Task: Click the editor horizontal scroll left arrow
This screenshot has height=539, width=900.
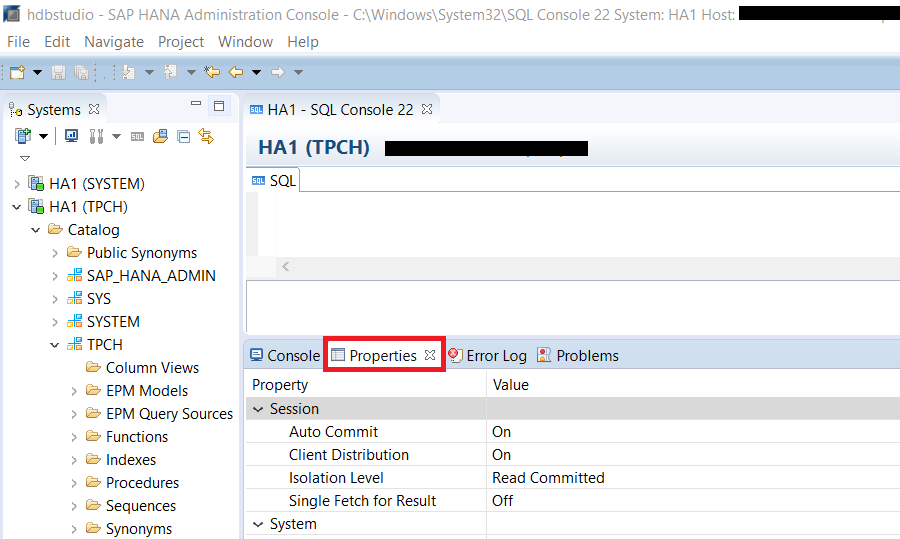Action: coord(285,266)
